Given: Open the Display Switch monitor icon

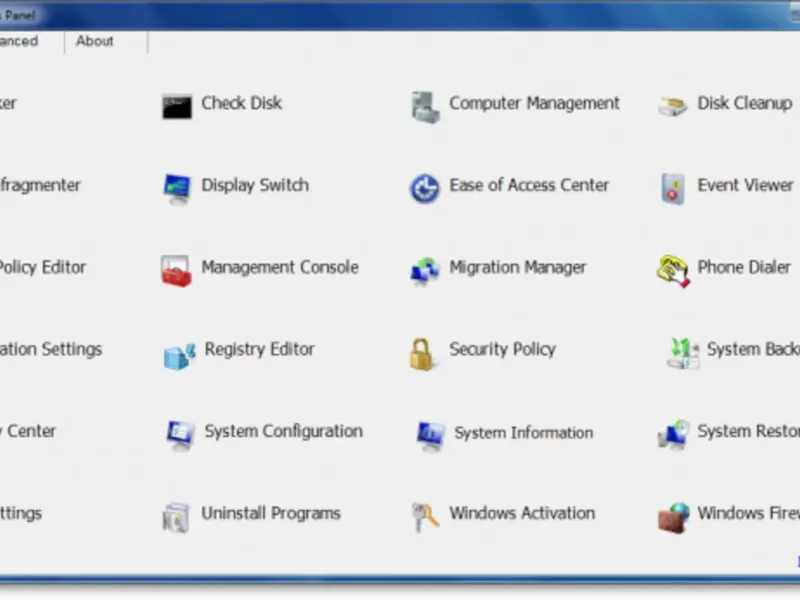Looking at the screenshot, I should click(x=177, y=189).
